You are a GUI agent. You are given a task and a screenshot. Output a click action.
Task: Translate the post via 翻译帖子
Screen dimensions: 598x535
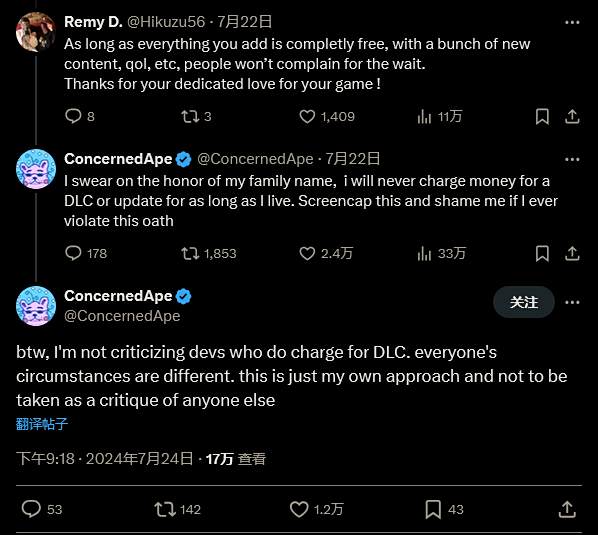(x=42, y=424)
